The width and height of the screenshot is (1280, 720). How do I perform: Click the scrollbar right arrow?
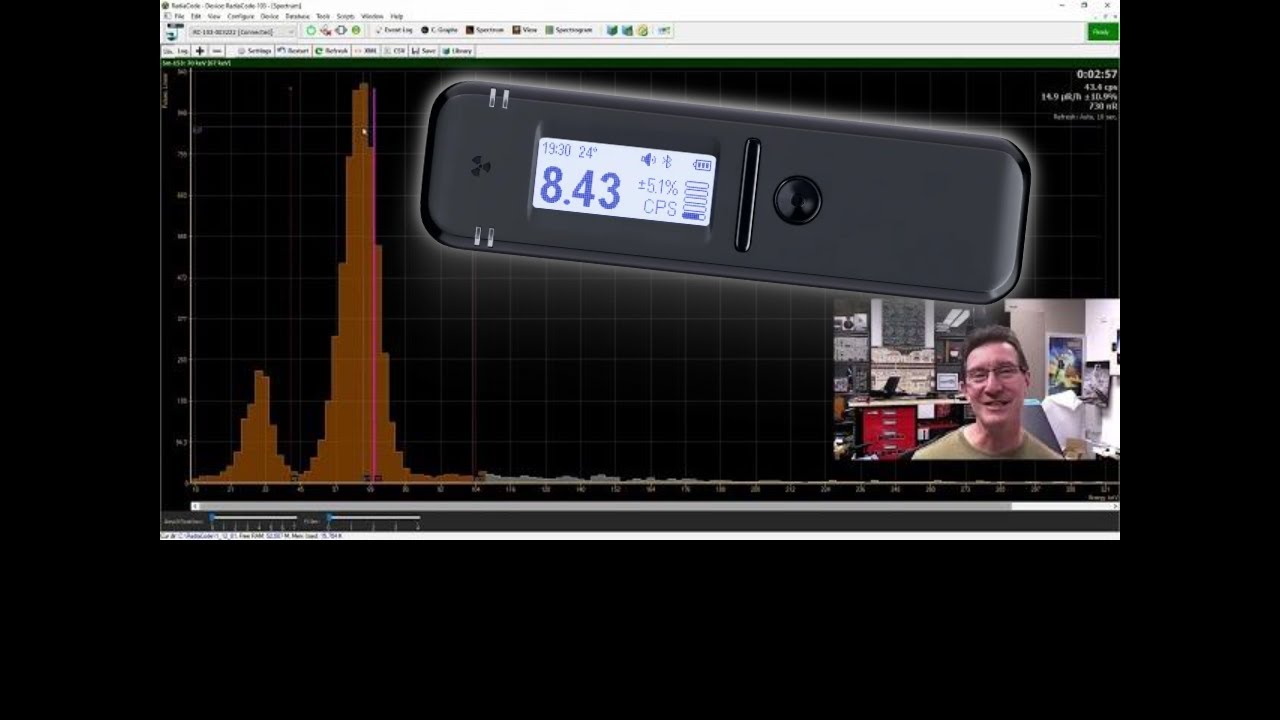pyautogui.click(x=1116, y=506)
